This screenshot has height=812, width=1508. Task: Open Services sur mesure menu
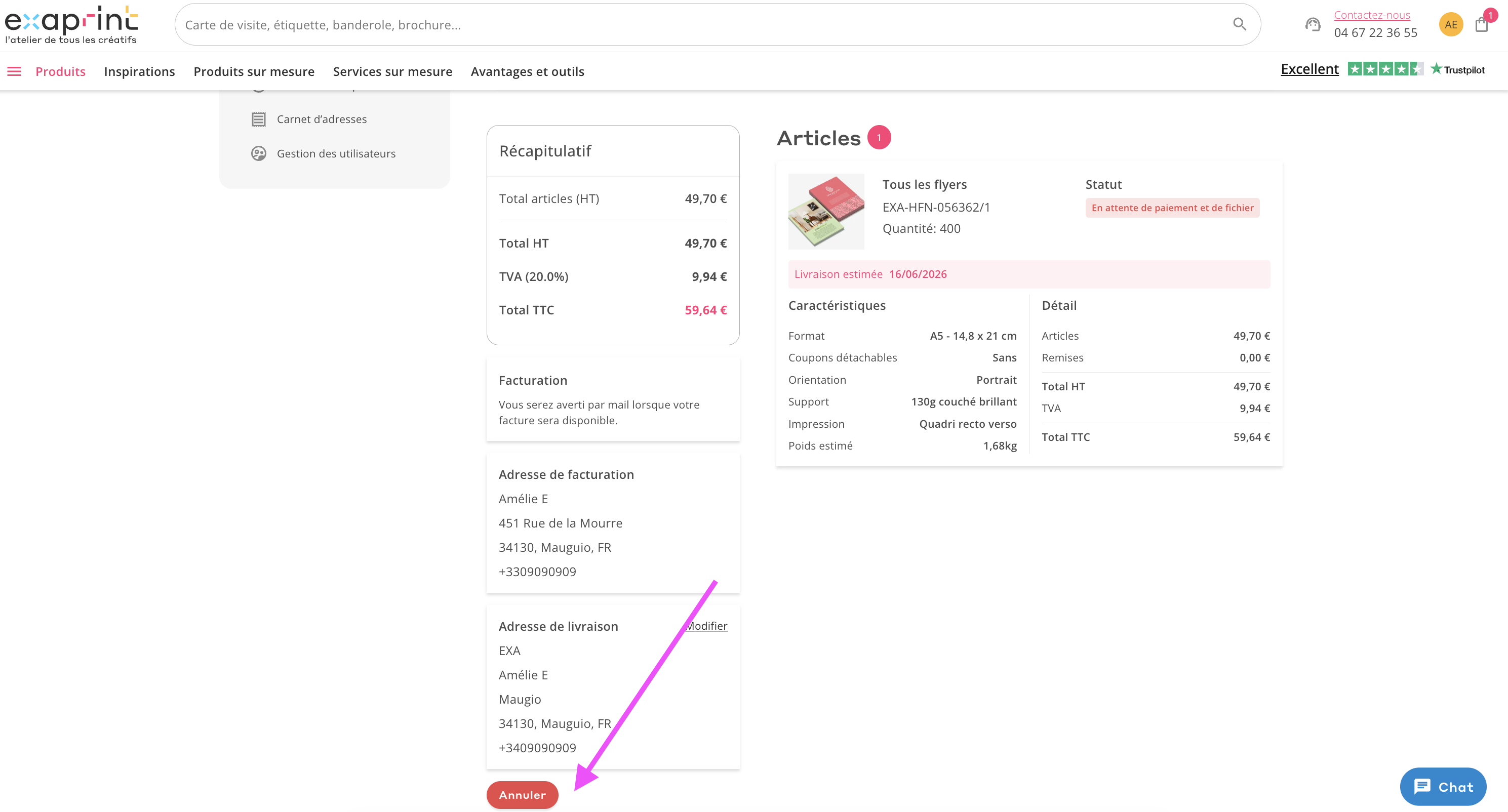point(392,71)
